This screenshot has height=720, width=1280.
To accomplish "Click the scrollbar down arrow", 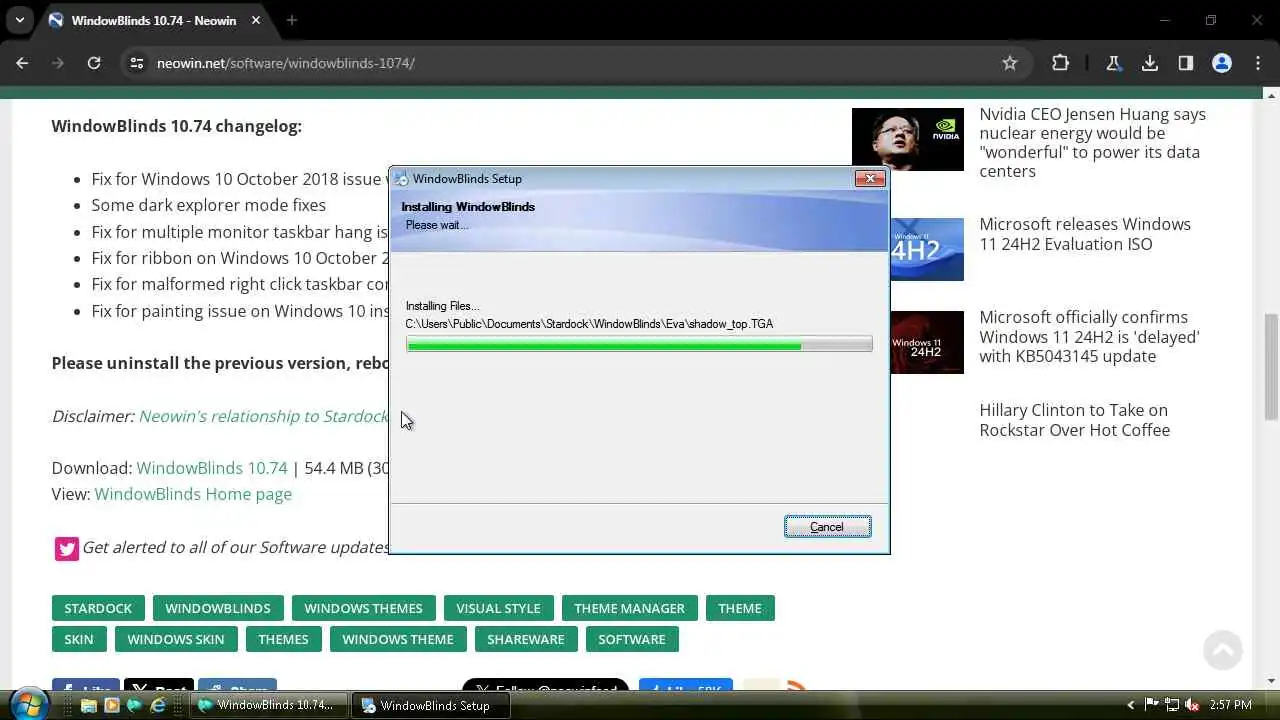I will tap(1271, 681).
